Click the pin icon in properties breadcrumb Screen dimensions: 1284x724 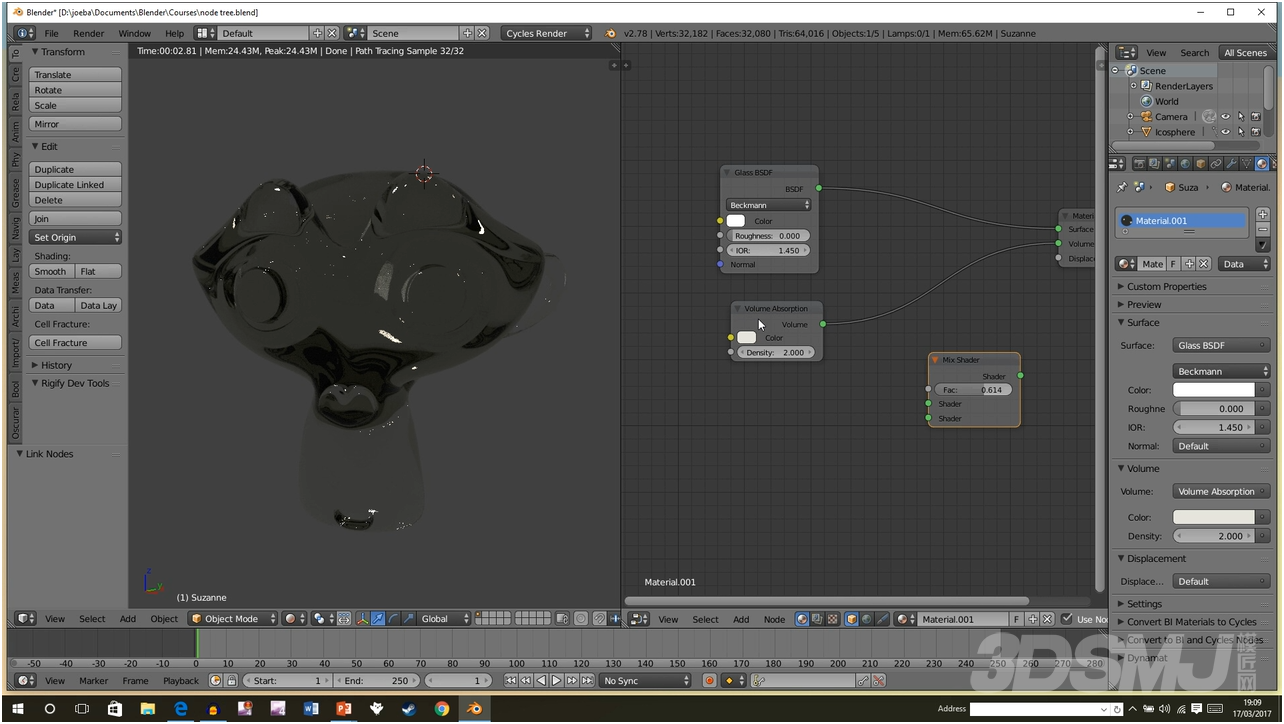pos(1122,187)
